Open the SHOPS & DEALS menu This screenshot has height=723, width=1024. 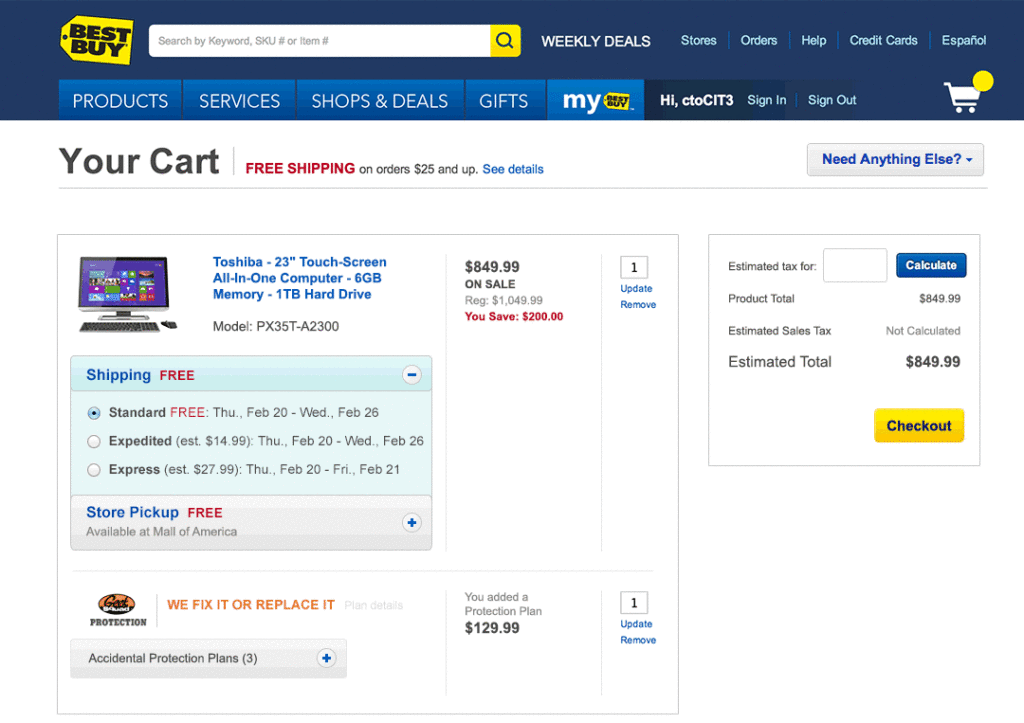click(379, 101)
